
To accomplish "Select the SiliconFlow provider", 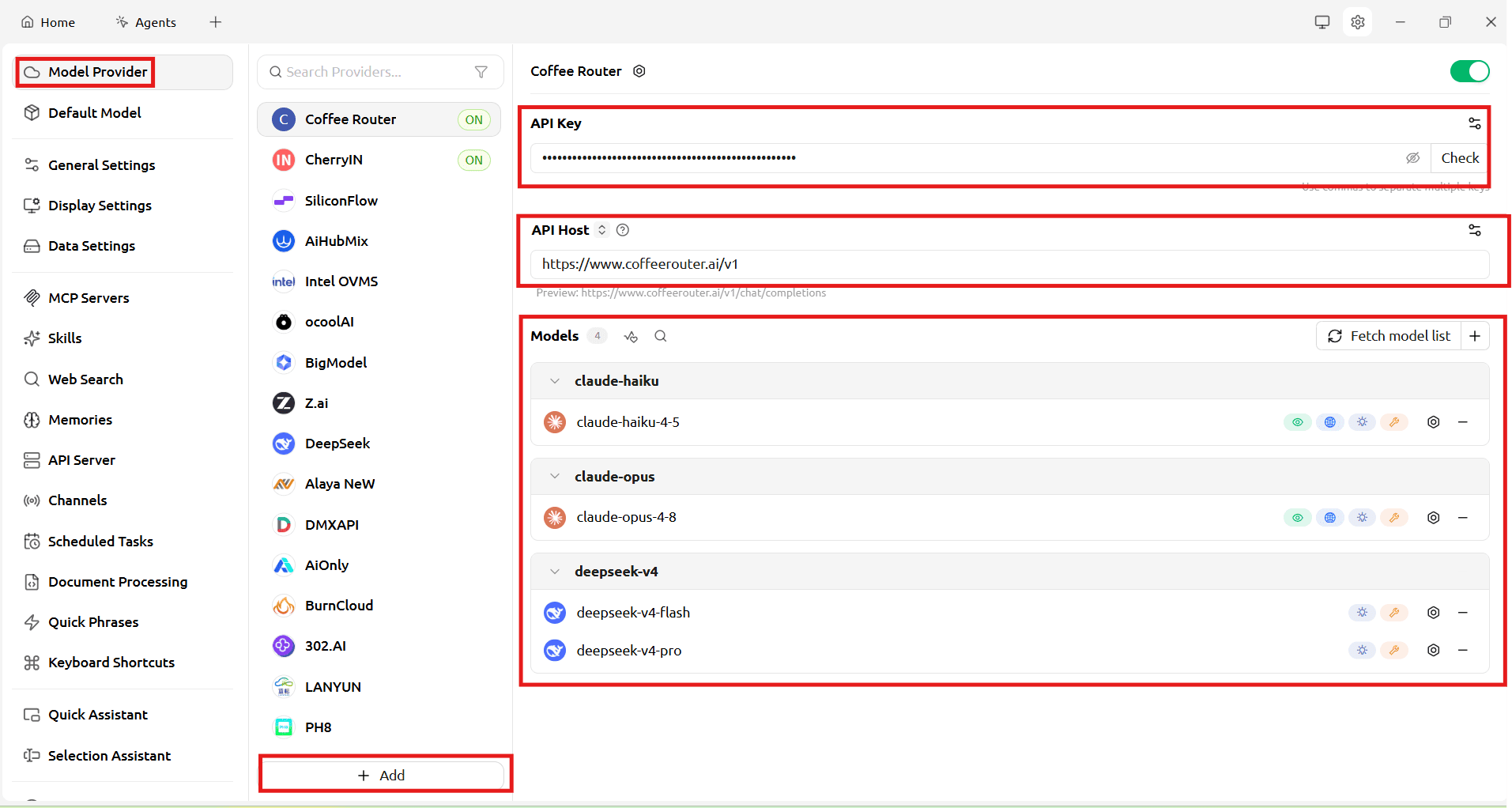I will pos(379,201).
